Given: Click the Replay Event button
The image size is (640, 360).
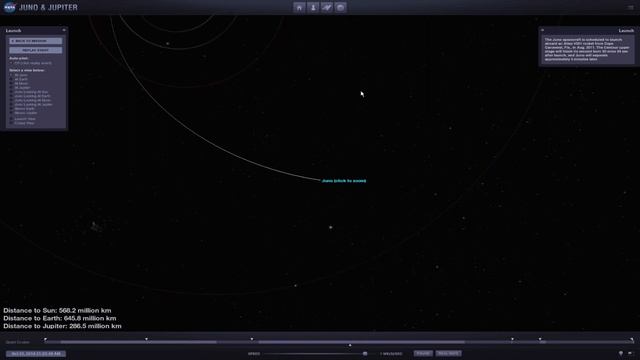Looking at the screenshot, I should point(36,50).
